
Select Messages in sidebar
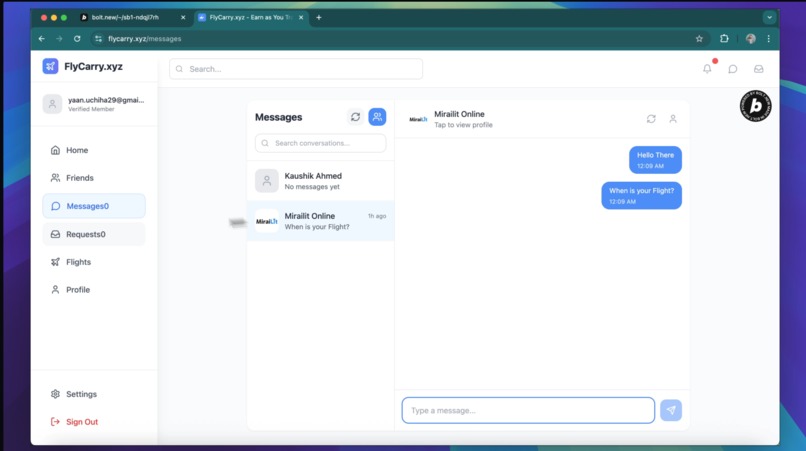[94, 206]
